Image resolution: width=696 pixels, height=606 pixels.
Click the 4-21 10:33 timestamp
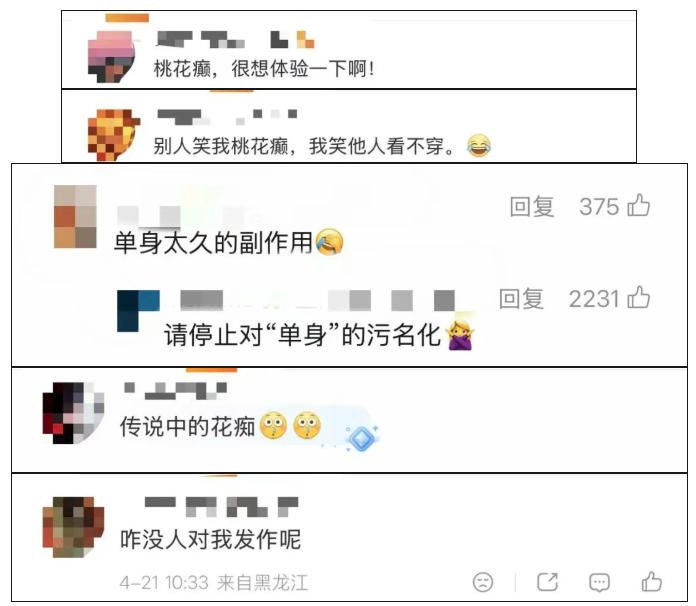(164, 582)
